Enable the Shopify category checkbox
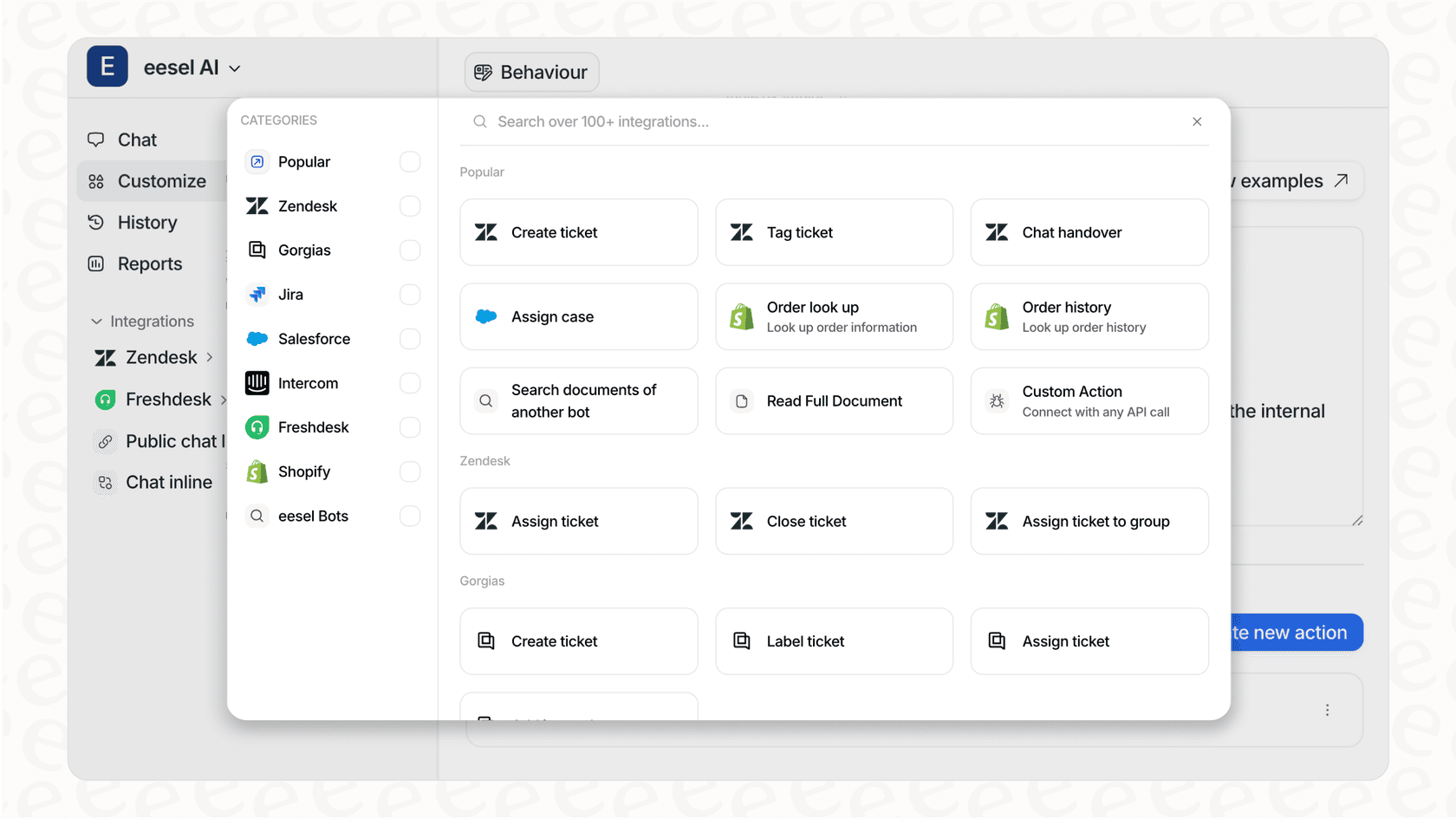The height and width of the screenshot is (819, 1456). [x=409, y=471]
